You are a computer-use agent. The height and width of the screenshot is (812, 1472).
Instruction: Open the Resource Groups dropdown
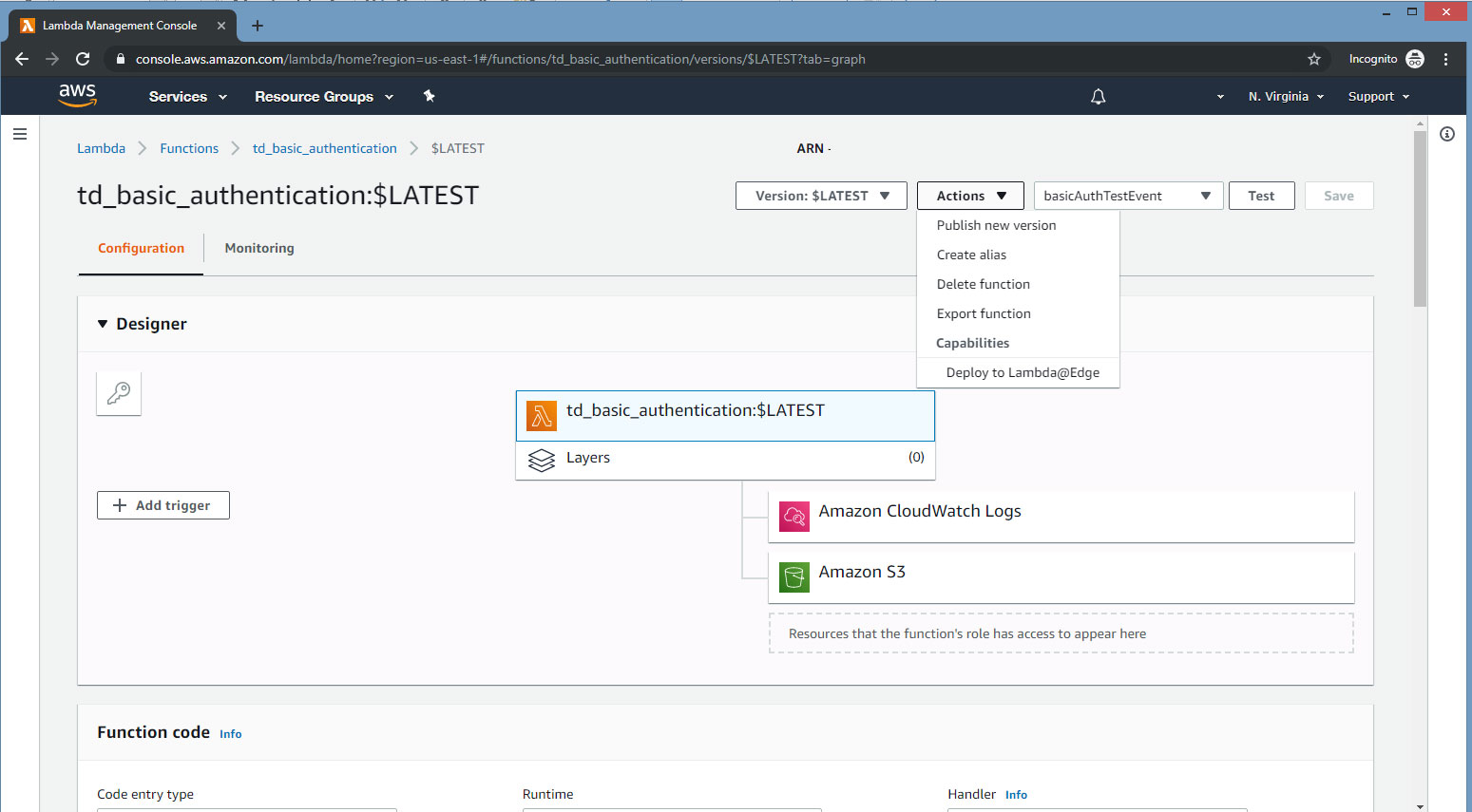tap(323, 97)
